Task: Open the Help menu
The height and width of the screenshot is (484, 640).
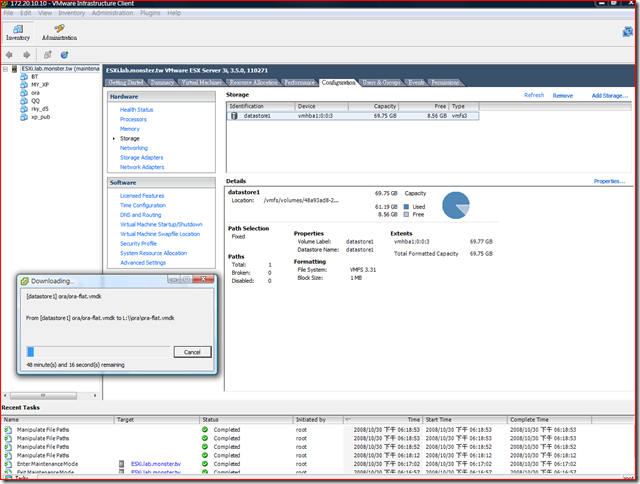Action: pyautogui.click(x=174, y=13)
